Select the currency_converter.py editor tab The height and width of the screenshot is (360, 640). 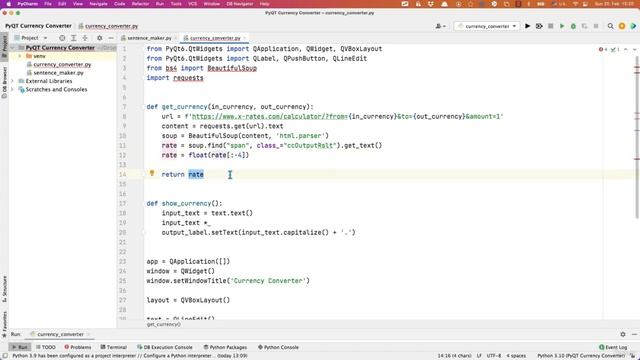point(215,38)
